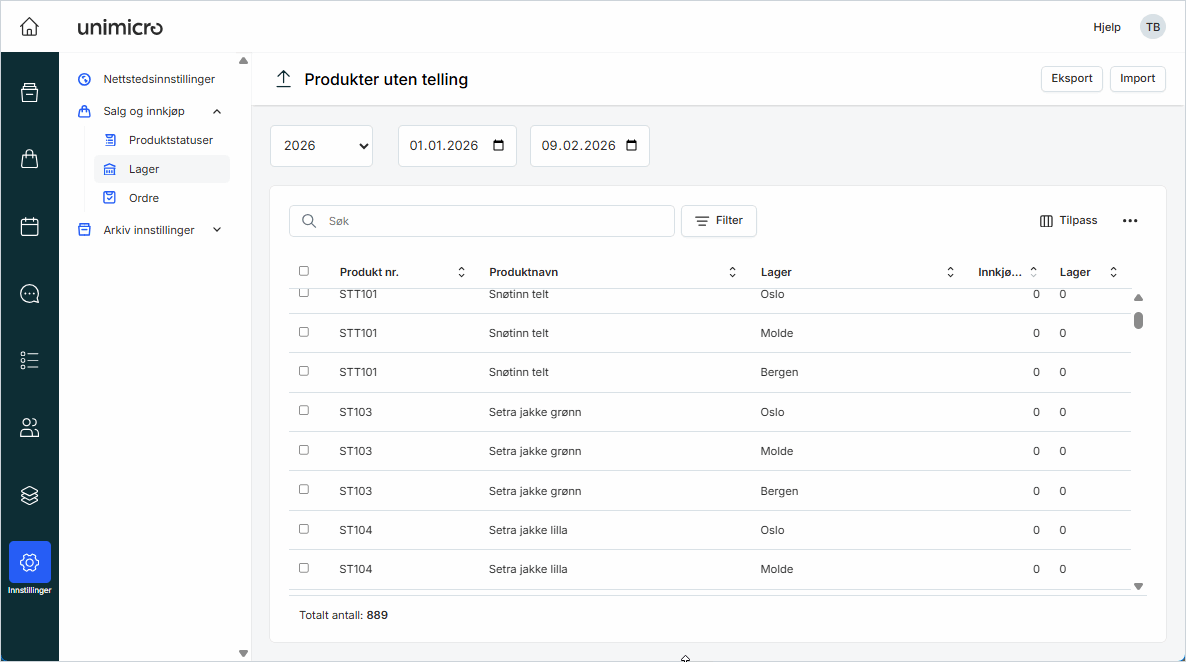Open the users sidebar icon
The image size is (1186, 662).
pyautogui.click(x=29, y=428)
